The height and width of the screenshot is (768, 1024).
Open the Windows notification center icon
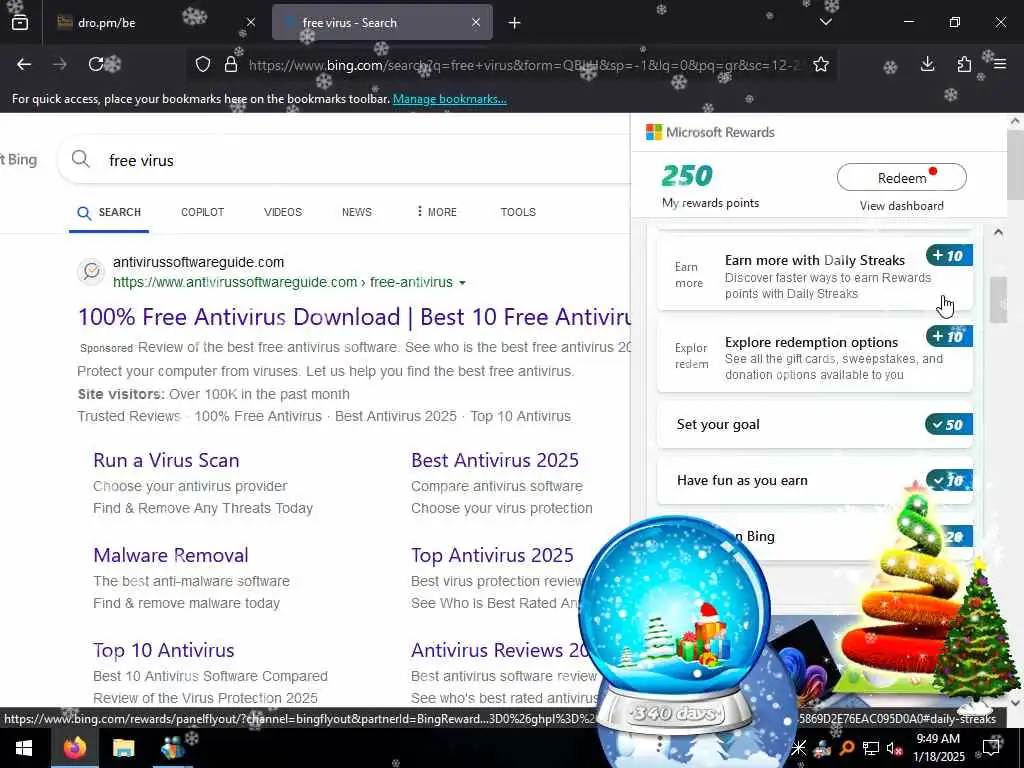tap(991, 748)
